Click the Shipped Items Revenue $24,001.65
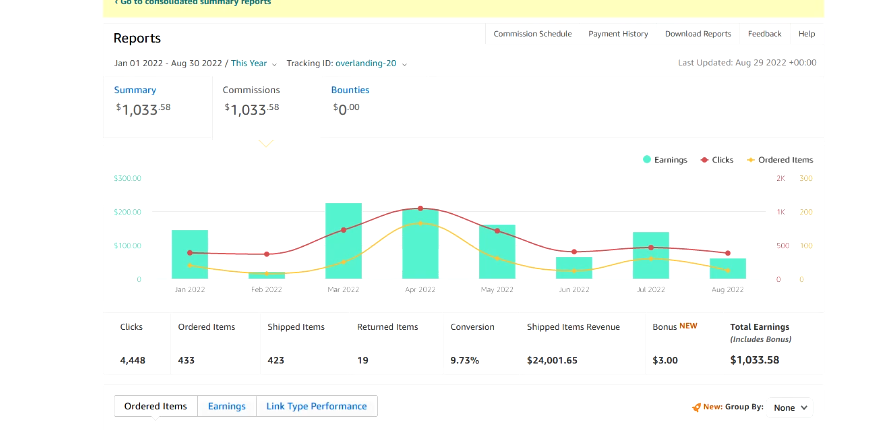The height and width of the screenshot is (430, 896). click(x=552, y=361)
